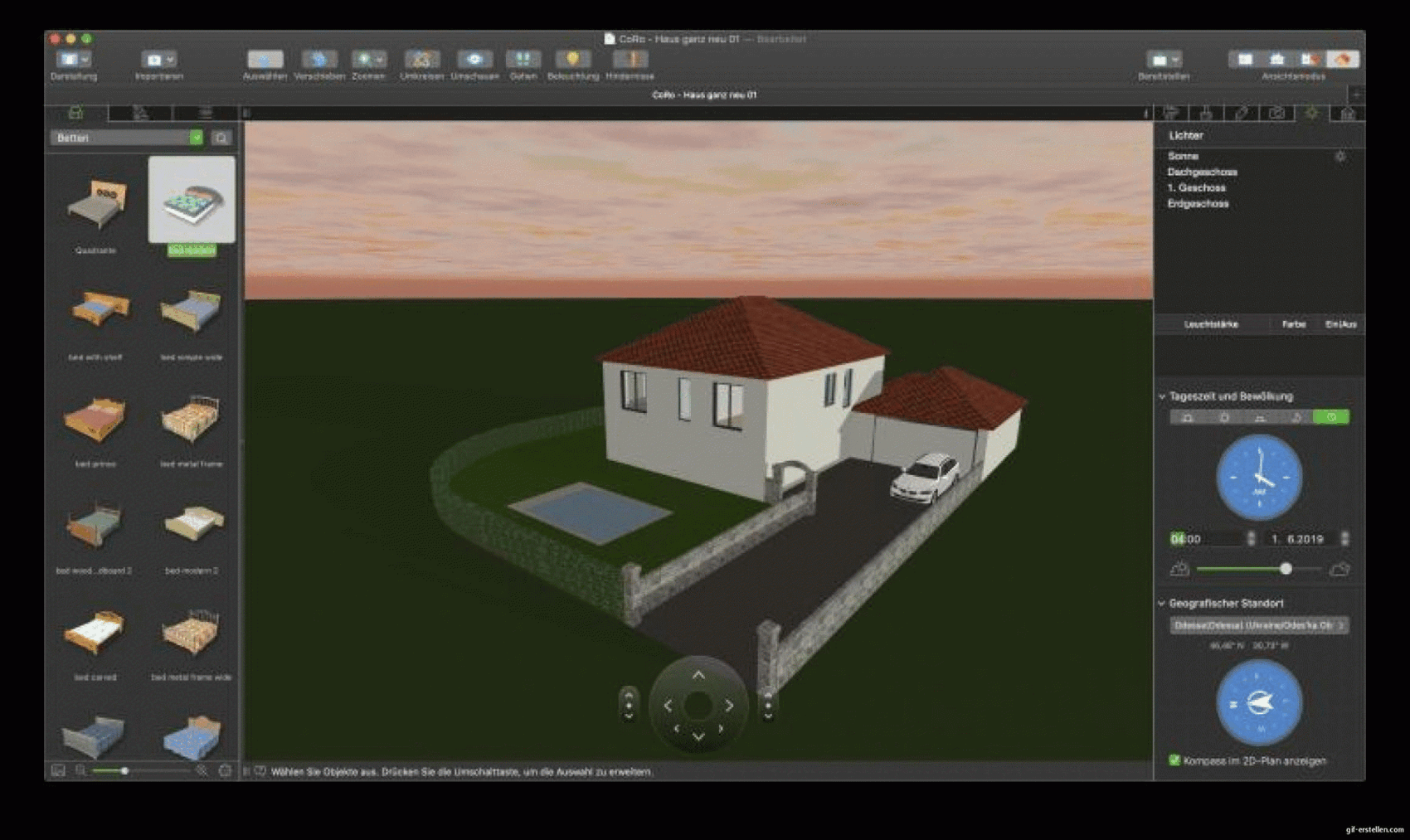This screenshot has height=840, width=1410.
Task: Switch to the 3D Ansichtsmodus button
Action: 1342,59
